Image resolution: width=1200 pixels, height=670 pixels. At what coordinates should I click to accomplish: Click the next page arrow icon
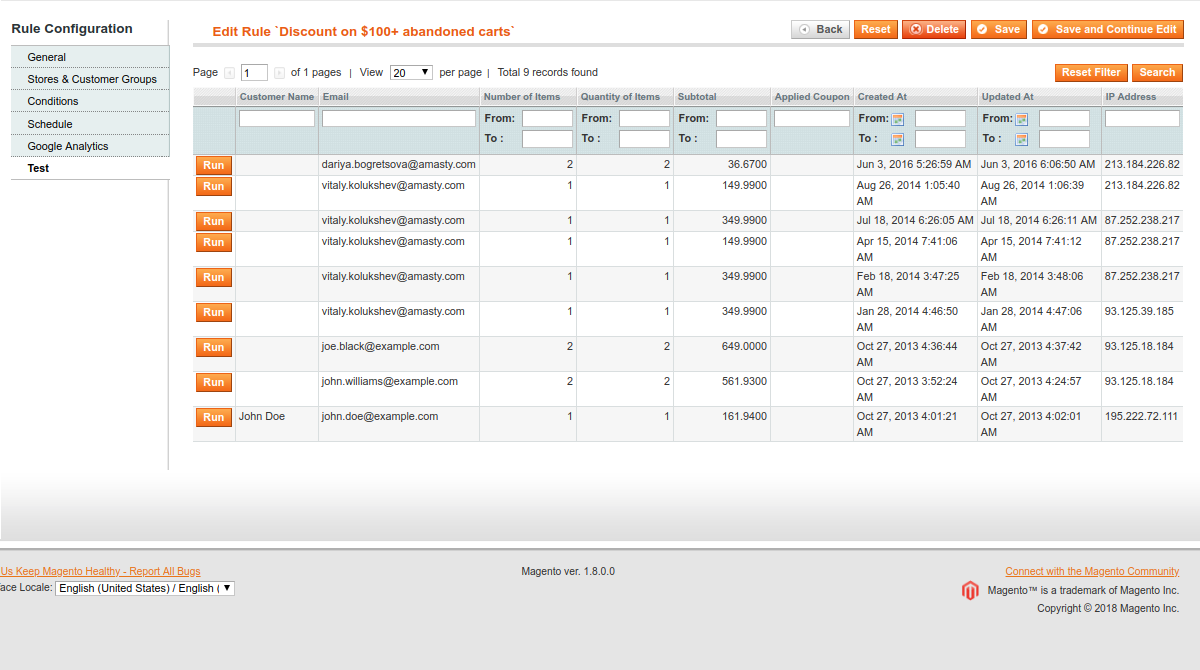[x=279, y=73]
